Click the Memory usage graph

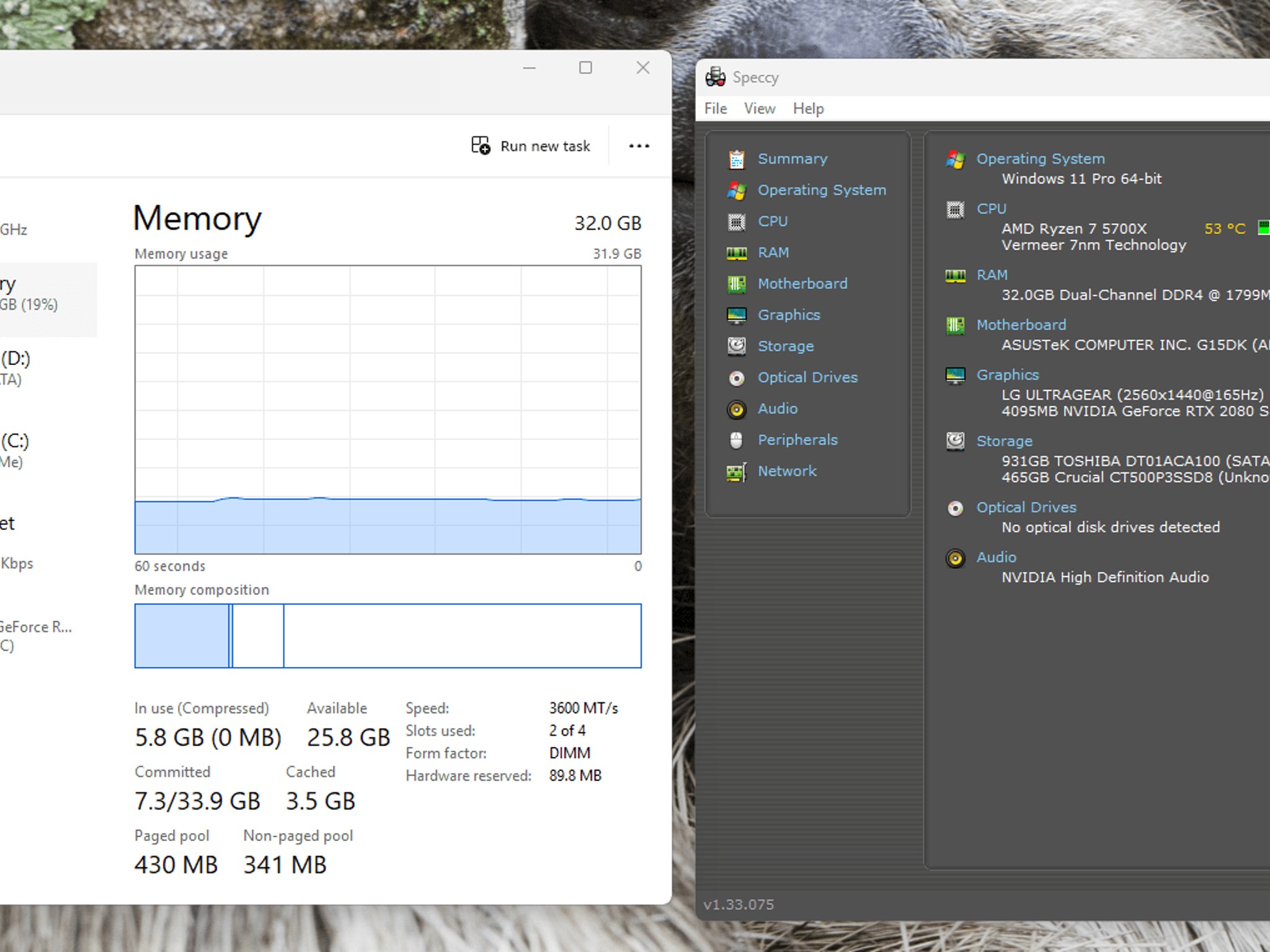[x=388, y=410]
